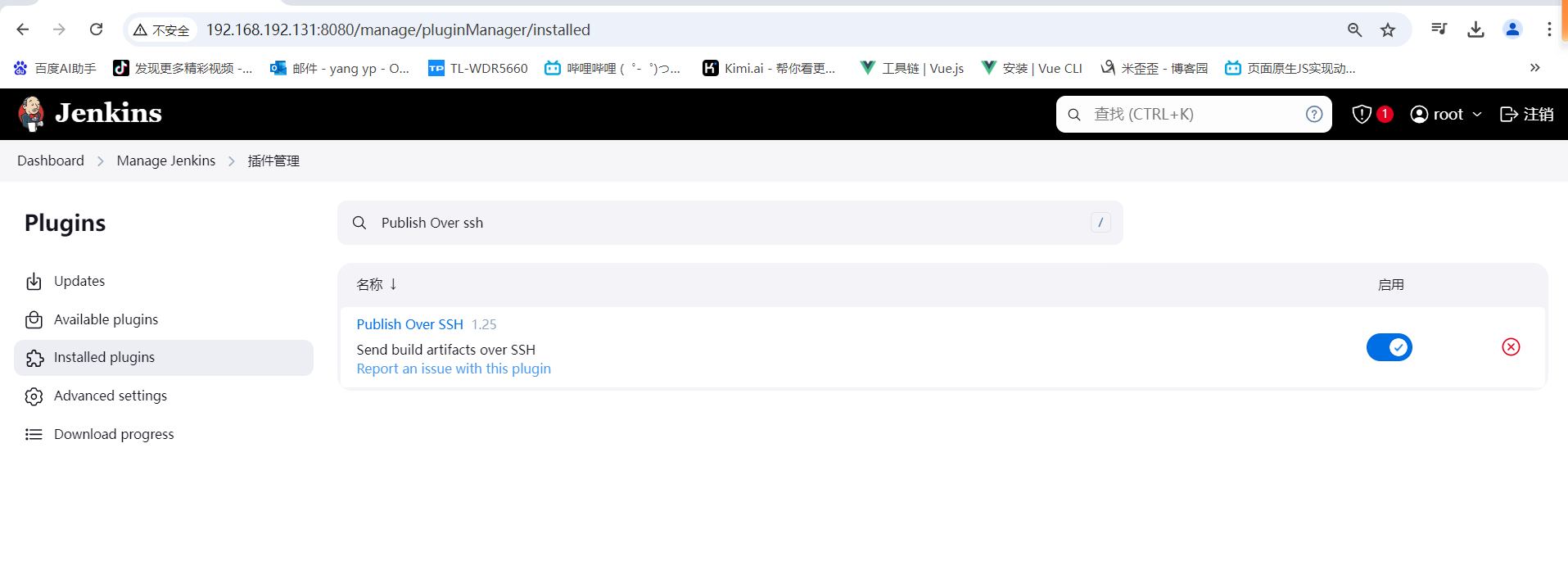Screen dimensions: 1568x570
Task: Open the 发现更多精彩视频 TikTok bookmark
Action: click(x=183, y=68)
